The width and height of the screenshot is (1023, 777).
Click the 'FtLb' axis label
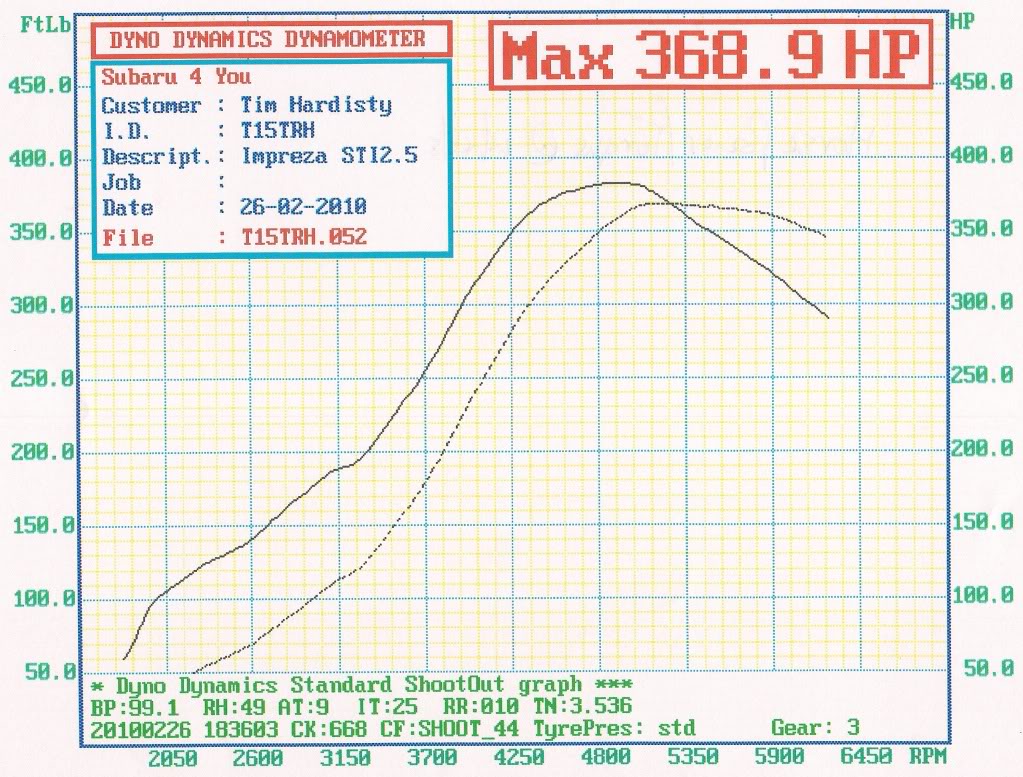[44, 25]
